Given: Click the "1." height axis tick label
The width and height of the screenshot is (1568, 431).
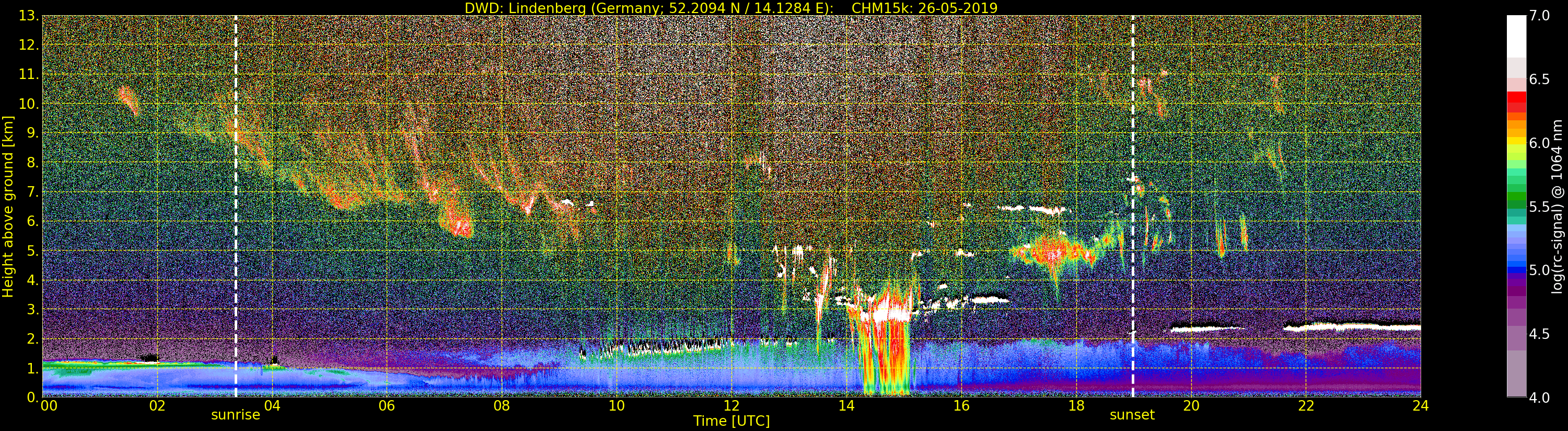Looking at the screenshot, I should (33, 368).
